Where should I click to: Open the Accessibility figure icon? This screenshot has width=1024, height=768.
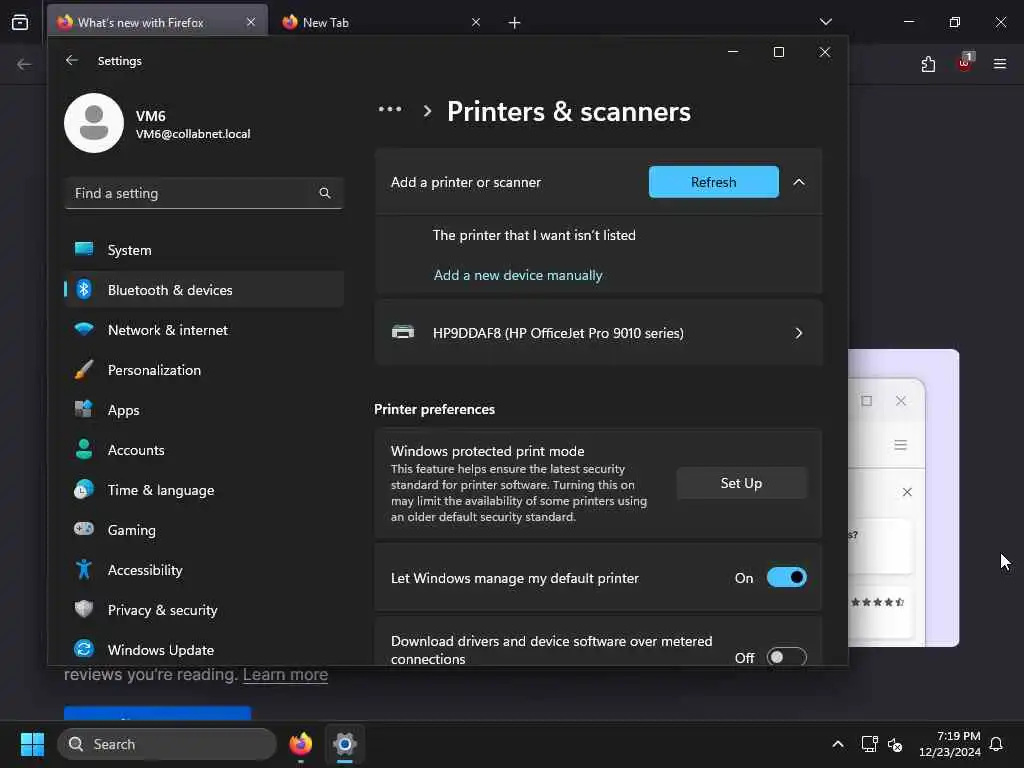(x=84, y=569)
